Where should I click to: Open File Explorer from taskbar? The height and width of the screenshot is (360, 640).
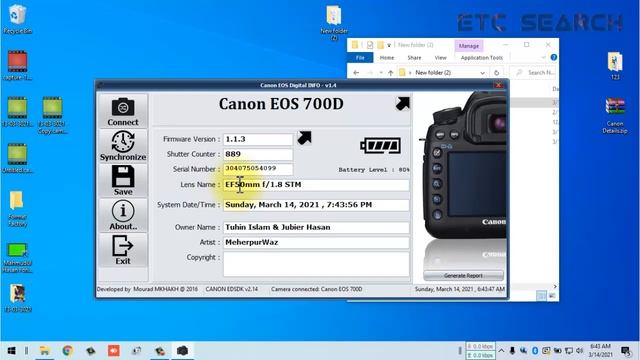click(44, 351)
